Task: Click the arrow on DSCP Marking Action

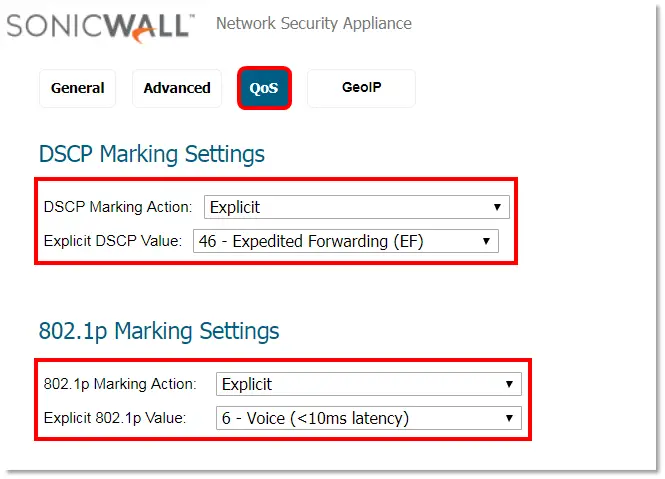Action: (x=497, y=207)
